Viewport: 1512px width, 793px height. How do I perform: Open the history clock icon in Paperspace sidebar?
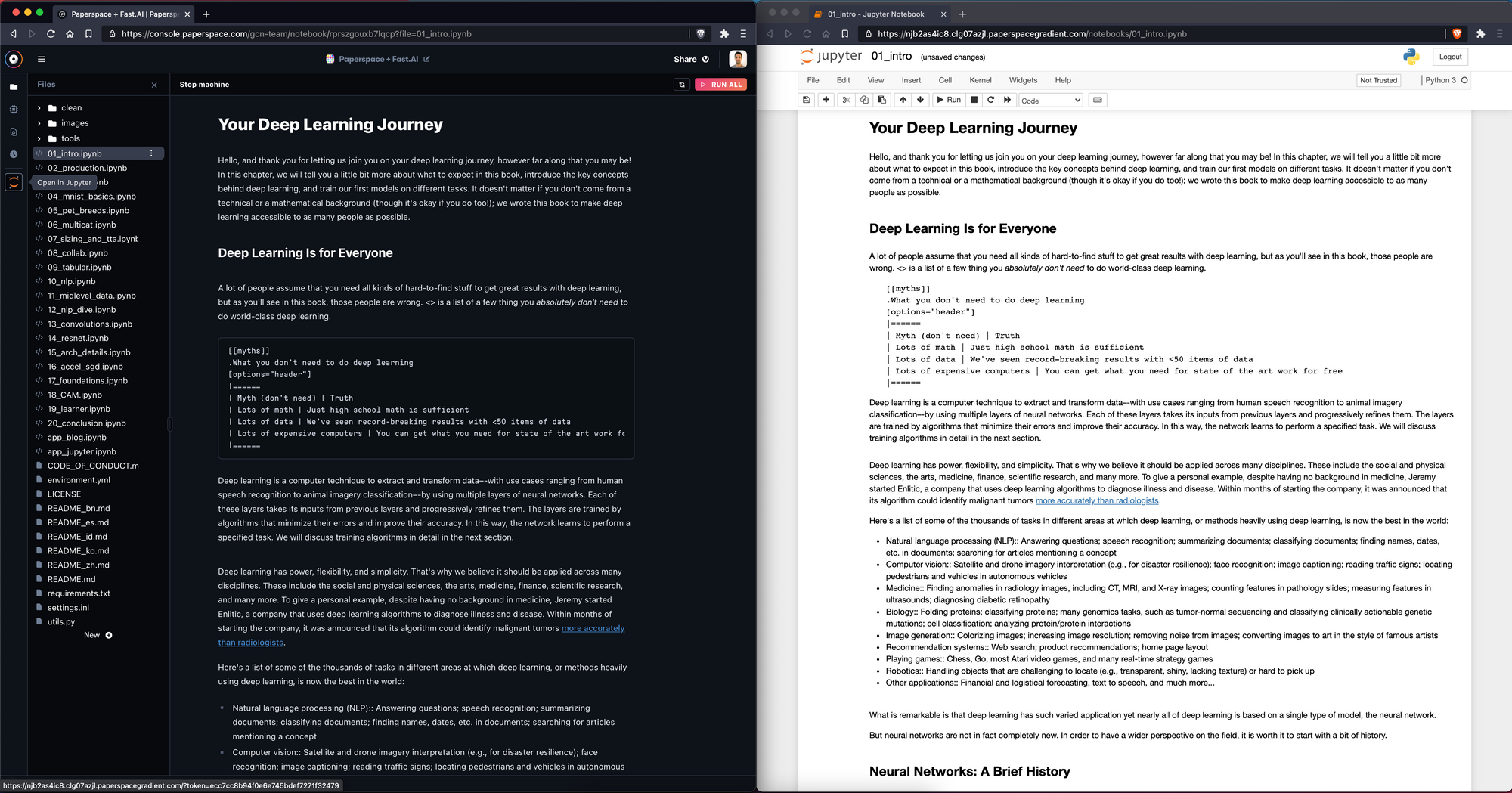point(14,154)
